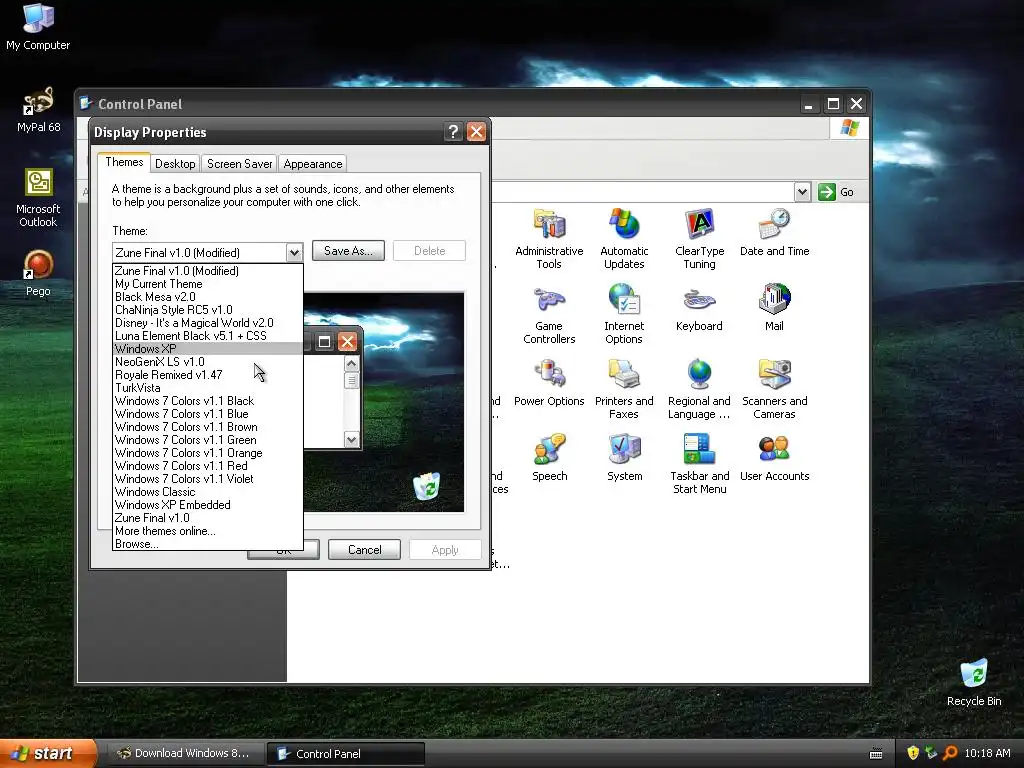Select Microsoft Outlook desktop icon
The image size is (1024, 768).
tap(38, 198)
